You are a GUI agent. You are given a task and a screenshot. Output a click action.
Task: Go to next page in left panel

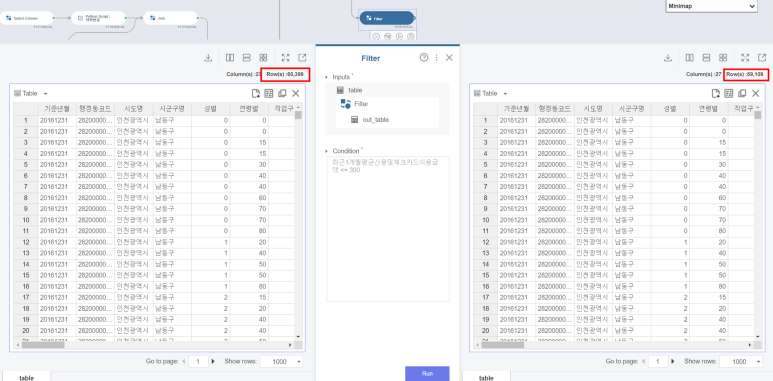[213, 361]
